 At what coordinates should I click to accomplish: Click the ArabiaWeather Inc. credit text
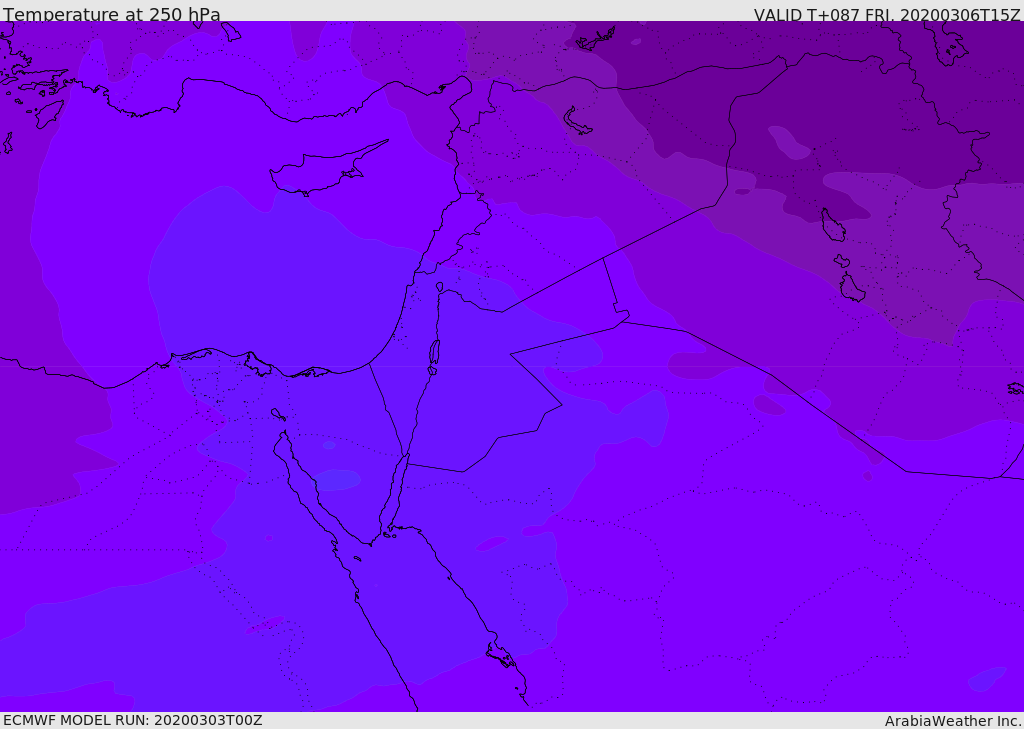point(953,721)
